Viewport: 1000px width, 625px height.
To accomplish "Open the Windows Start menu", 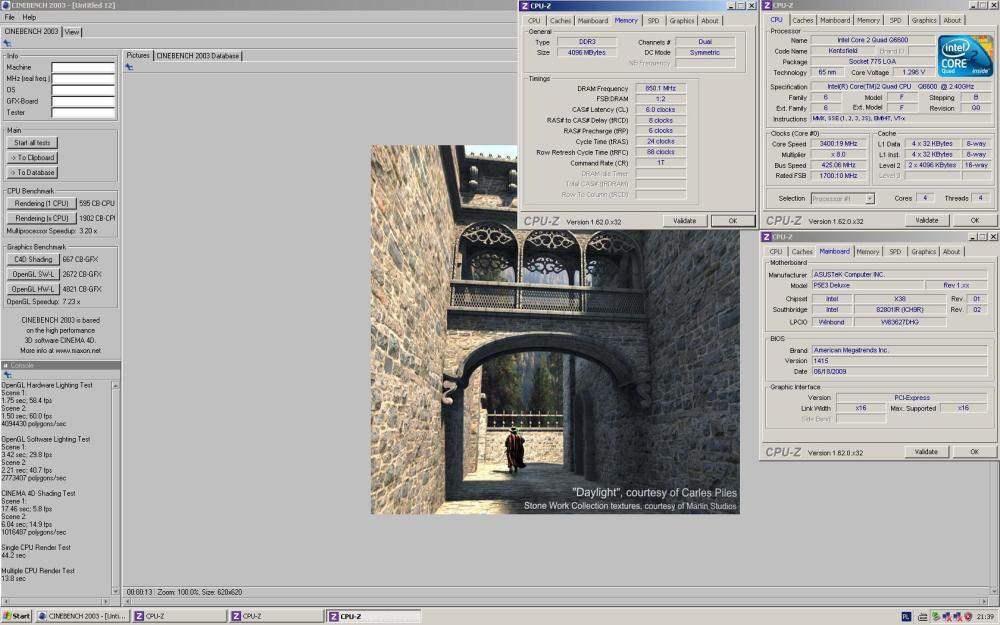I will click(x=17, y=616).
